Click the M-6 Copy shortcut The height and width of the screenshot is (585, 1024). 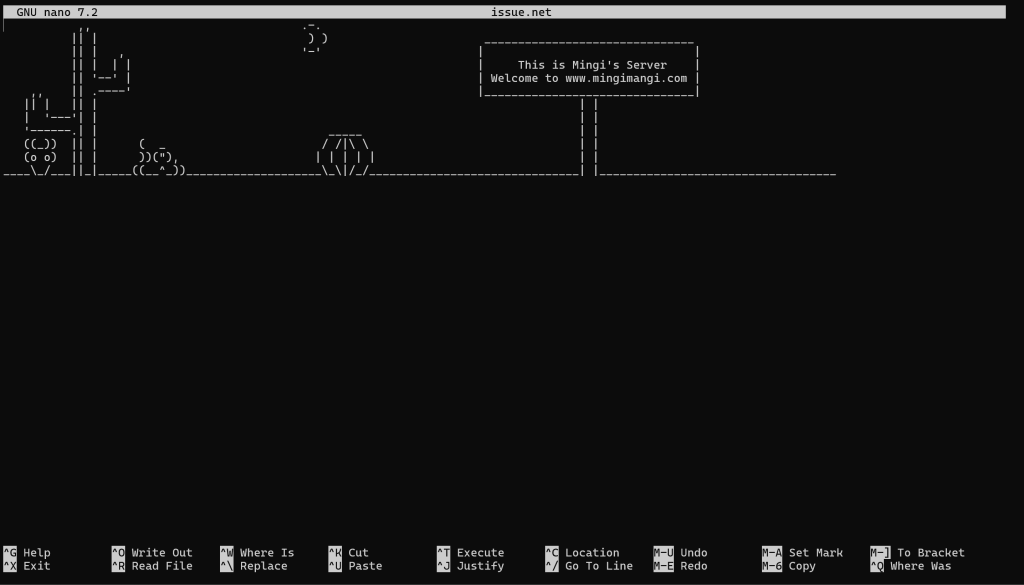[x=789, y=566]
